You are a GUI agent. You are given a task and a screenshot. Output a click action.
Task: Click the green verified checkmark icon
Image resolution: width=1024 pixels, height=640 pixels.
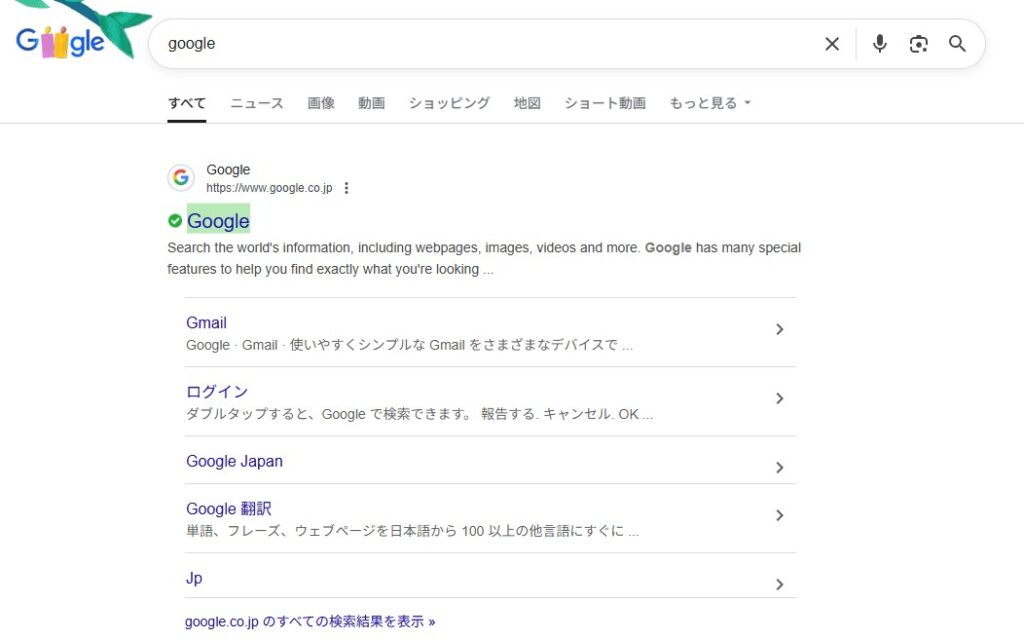tap(174, 221)
